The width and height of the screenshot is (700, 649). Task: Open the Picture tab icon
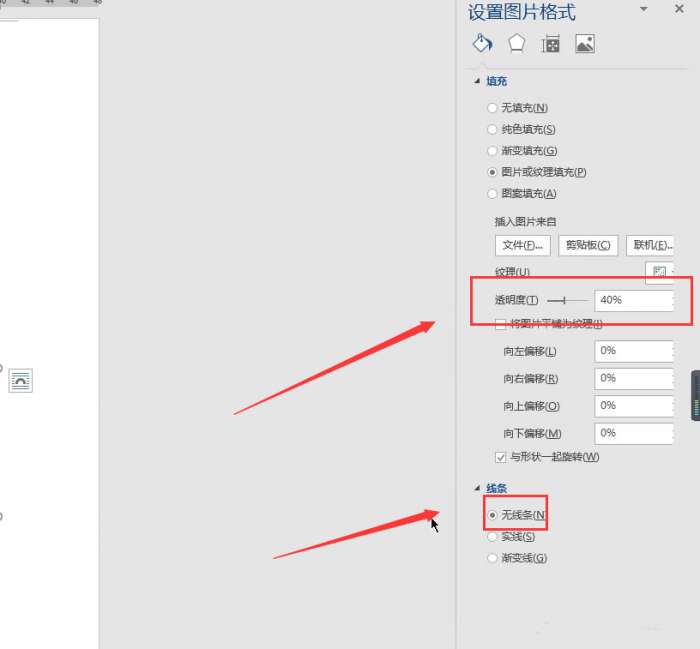tap(585, 44)
